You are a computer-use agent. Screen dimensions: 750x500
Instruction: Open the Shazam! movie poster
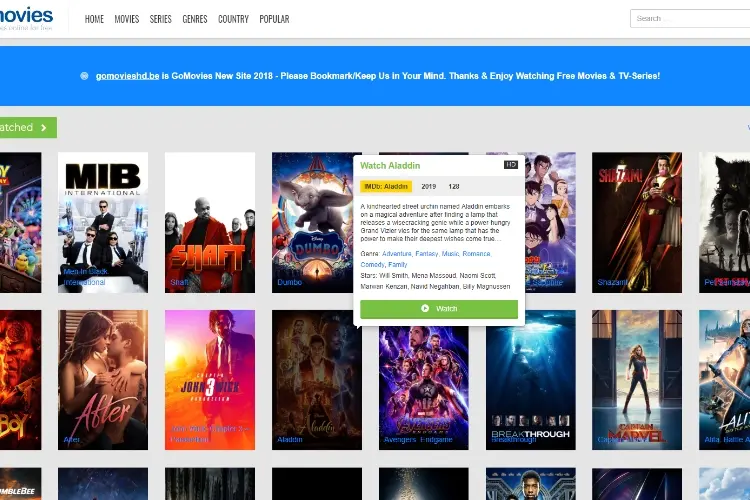click(637, 222)
